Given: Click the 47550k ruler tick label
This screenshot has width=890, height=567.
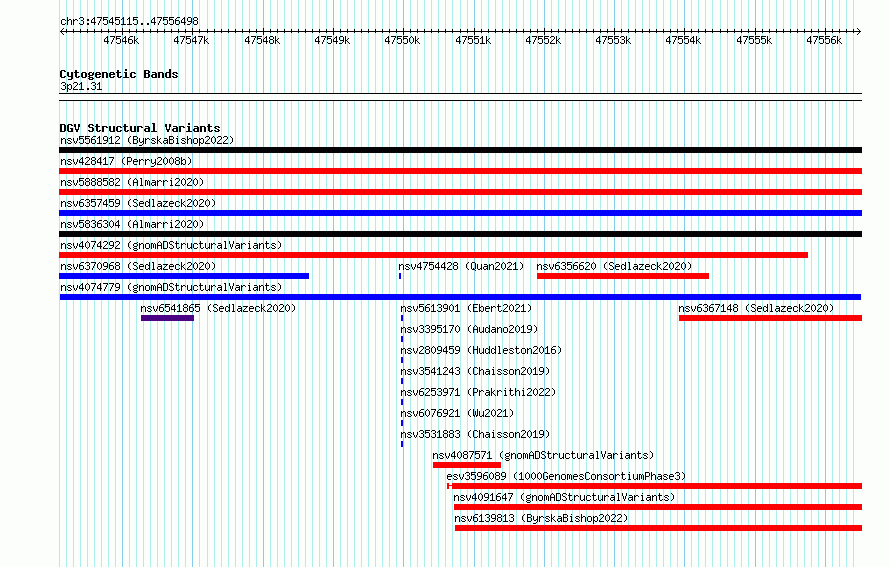Looking at the screenshot, I should point(402,40).
